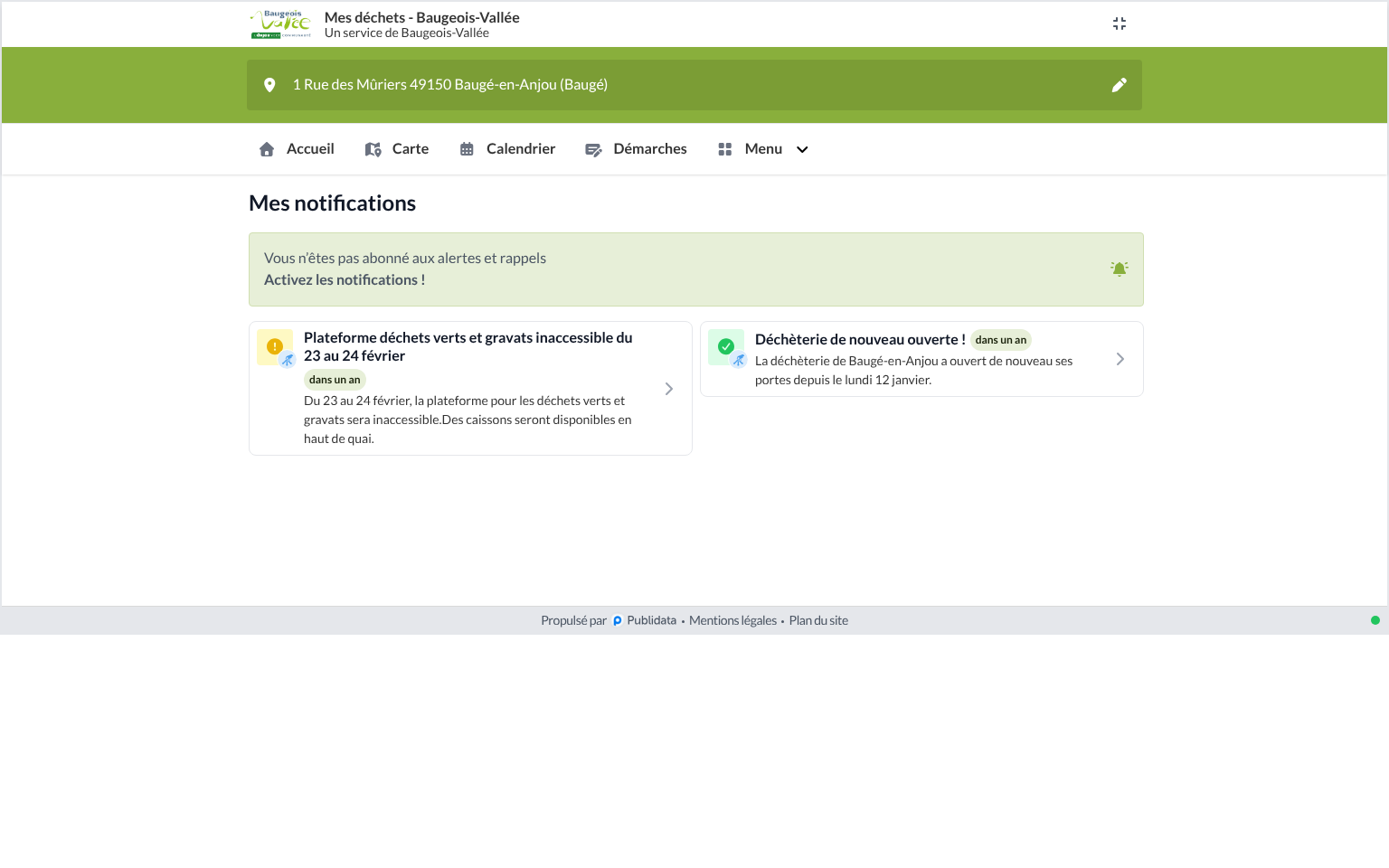Click the address field '1 Rue des Mûriers'
The width and height of the screenshot is (1389, 868).
(x=694, y=85)
